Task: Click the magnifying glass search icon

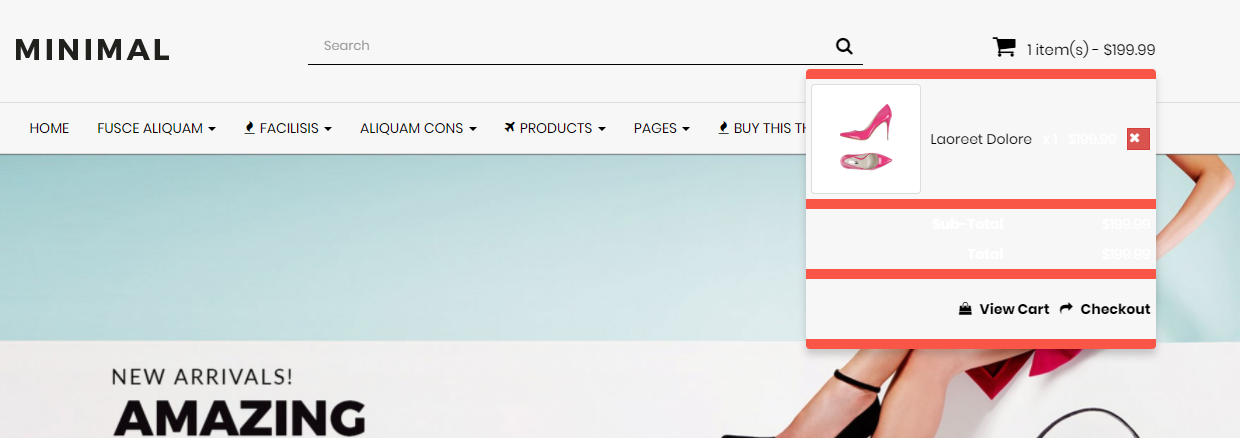Action: (844, 46)
